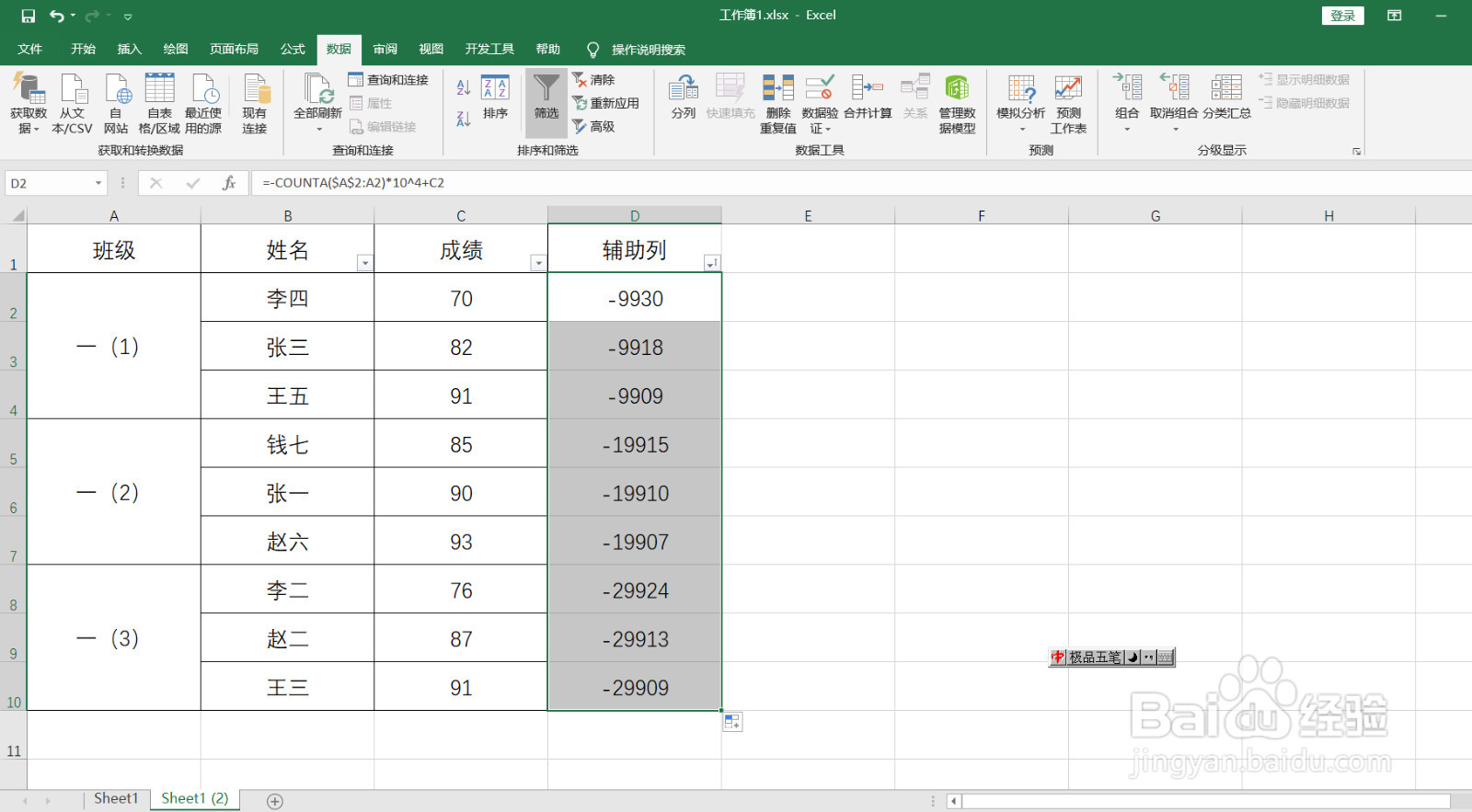Click 自表格/区域 data icon
The width and height of the screenshot is (1472, 812).
159,104
